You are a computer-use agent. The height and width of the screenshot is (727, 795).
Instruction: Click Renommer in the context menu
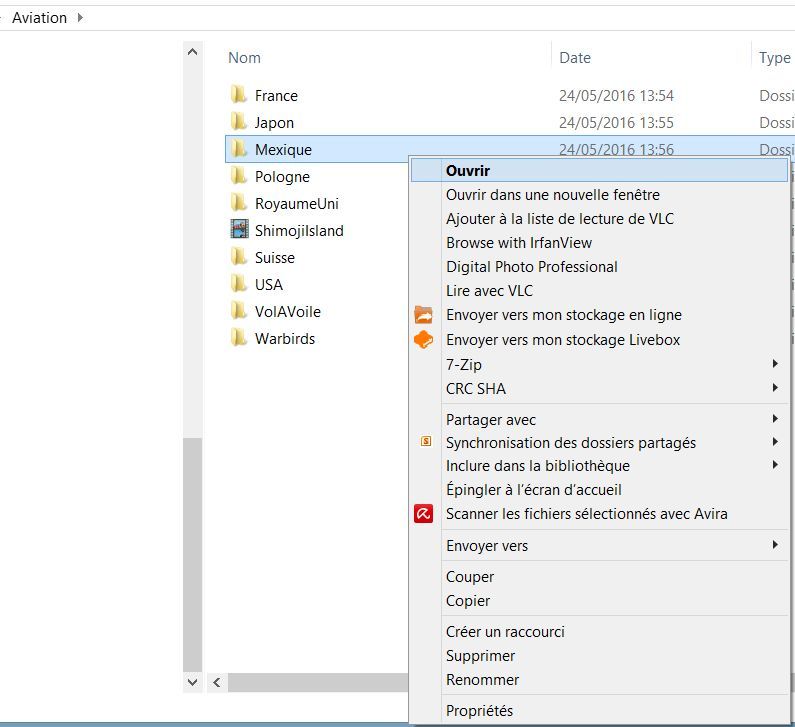coord(482,680)
